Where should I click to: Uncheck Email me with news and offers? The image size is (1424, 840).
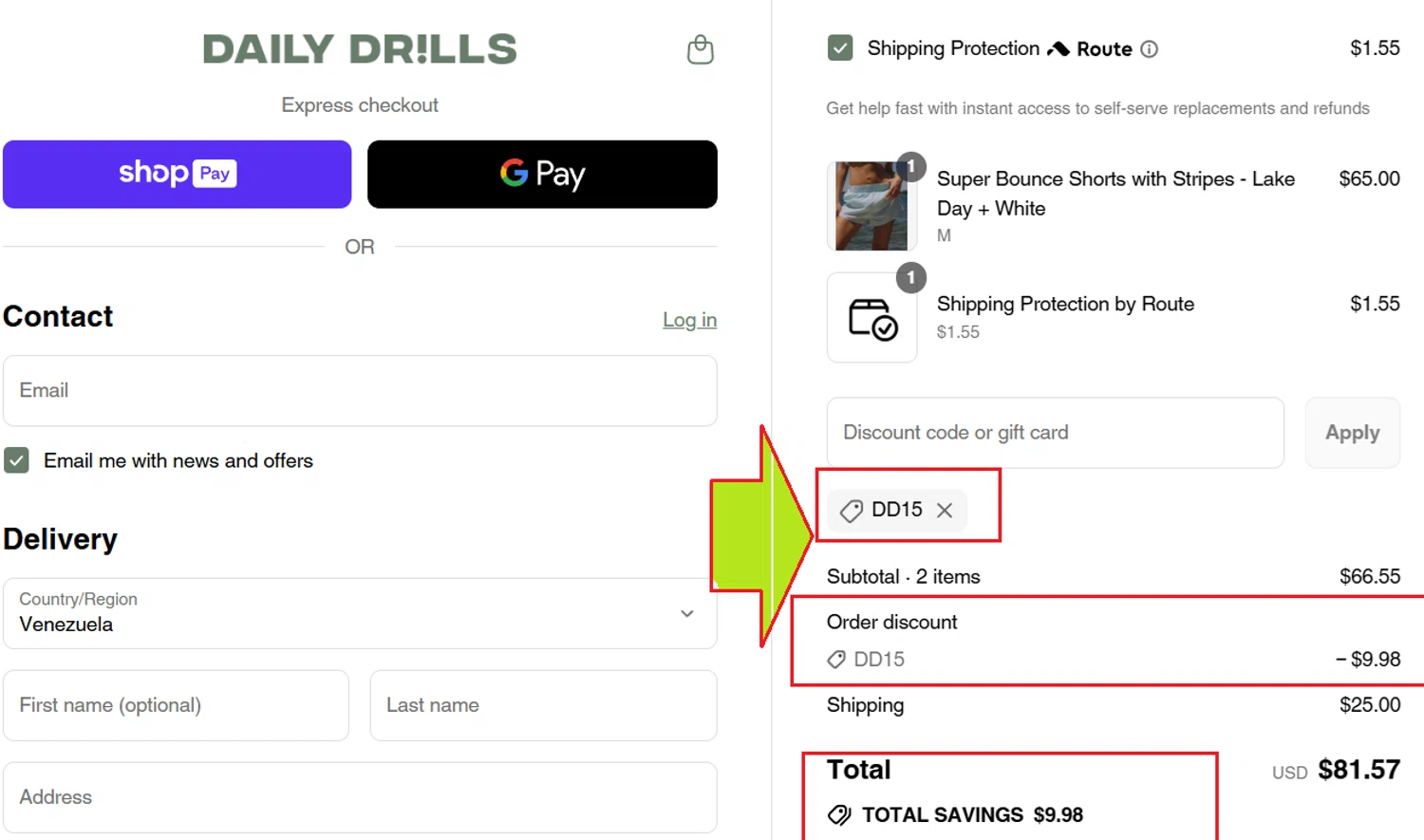coord(16,460)
